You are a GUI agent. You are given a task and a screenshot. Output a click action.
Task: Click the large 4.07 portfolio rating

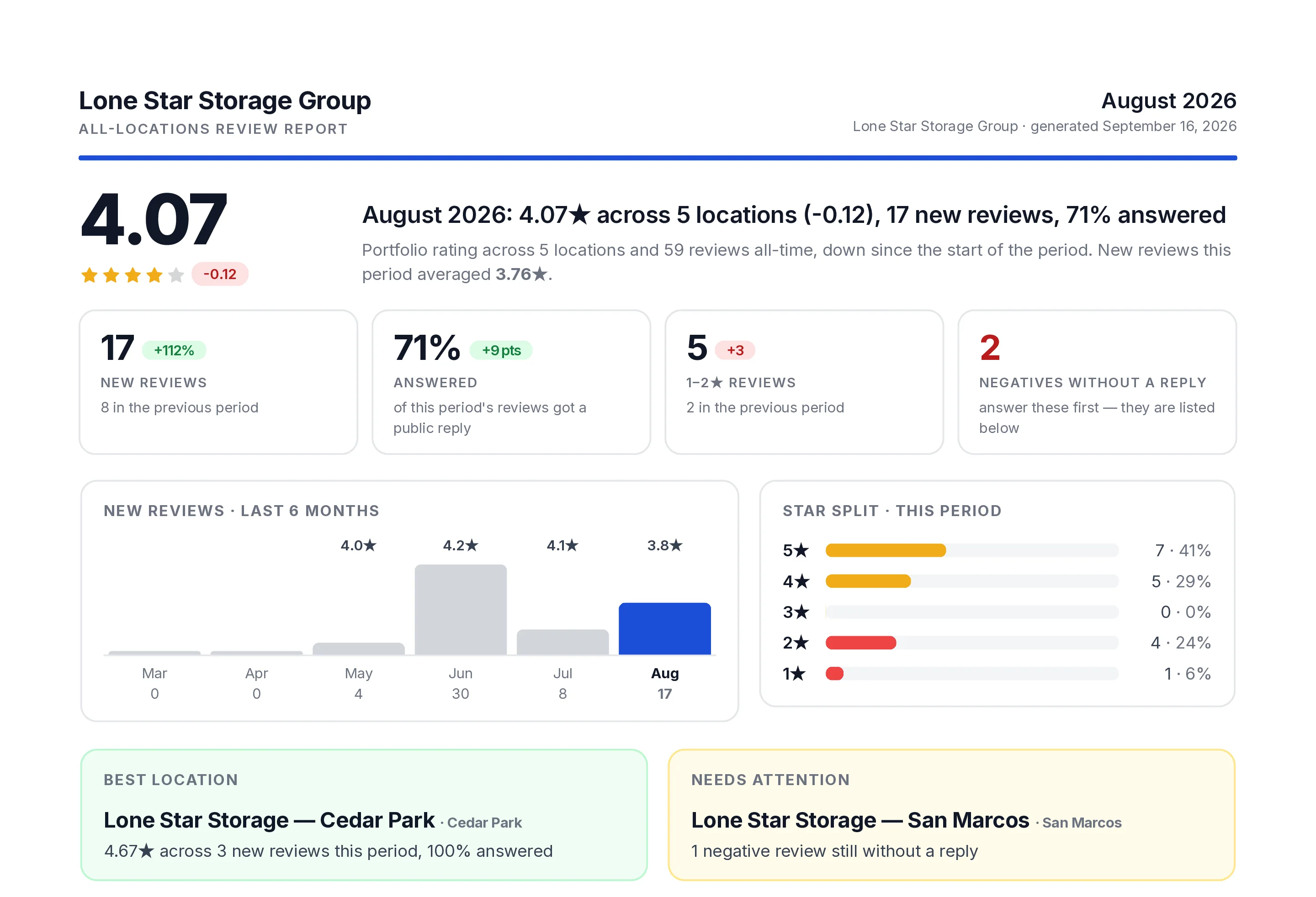click(154, 220)
